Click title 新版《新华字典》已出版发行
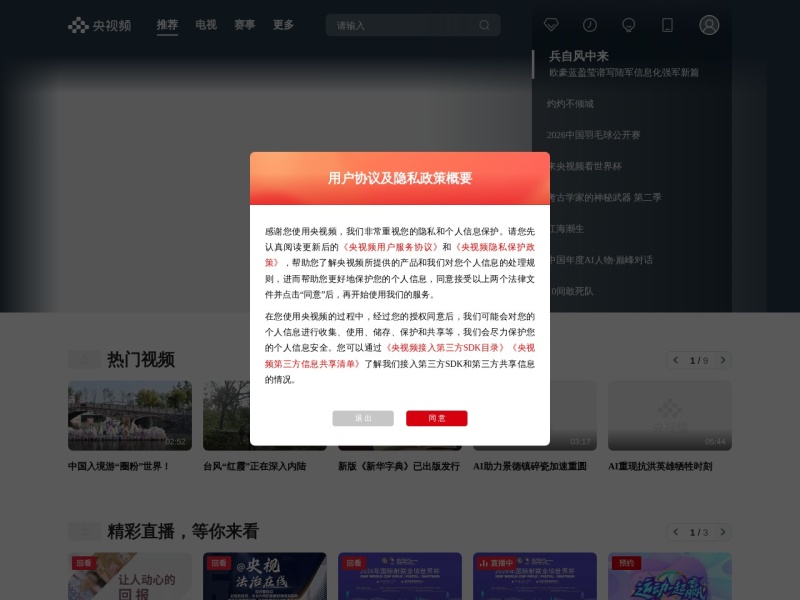Screen dimensions: 800x600 tap(399, 466)
